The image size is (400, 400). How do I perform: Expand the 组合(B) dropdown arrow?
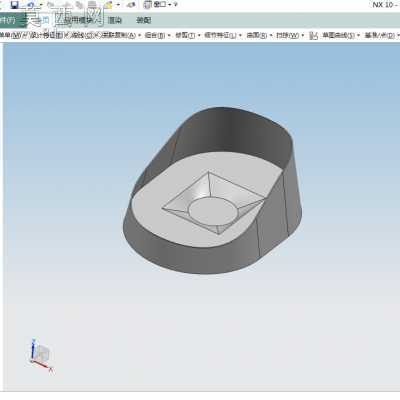pos(169,35)
